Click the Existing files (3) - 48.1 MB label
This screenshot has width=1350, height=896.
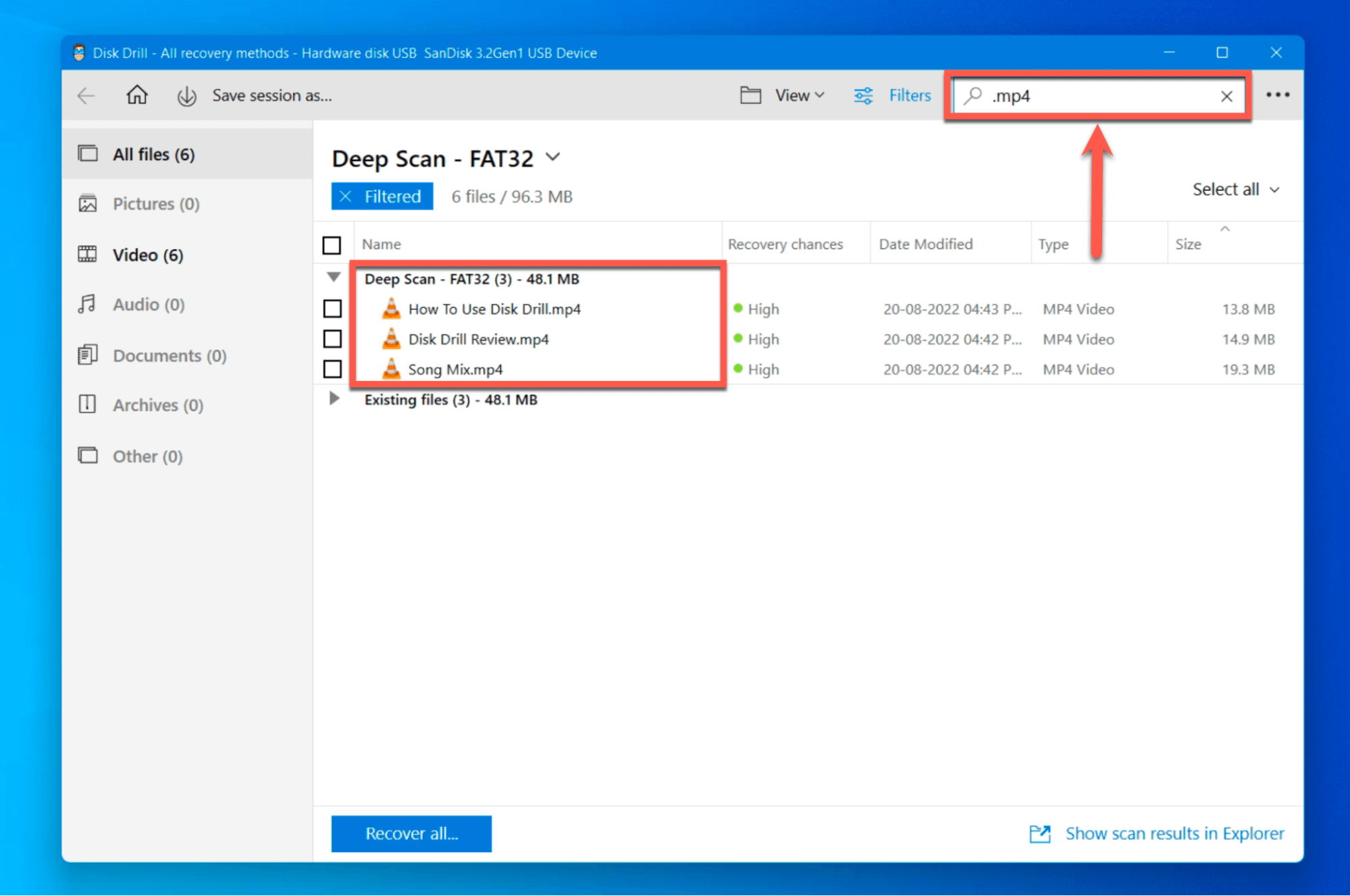(450, 400)
